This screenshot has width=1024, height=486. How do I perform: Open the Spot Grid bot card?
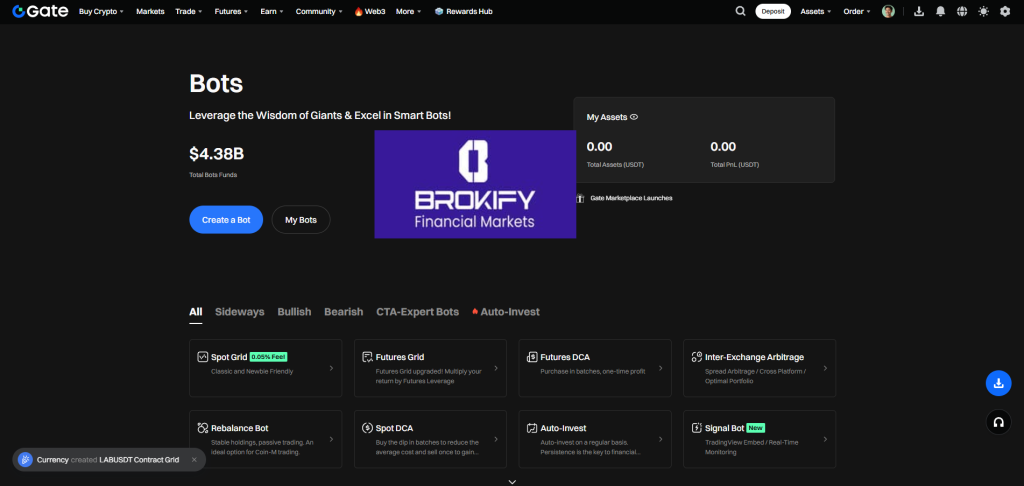(266, 368)
